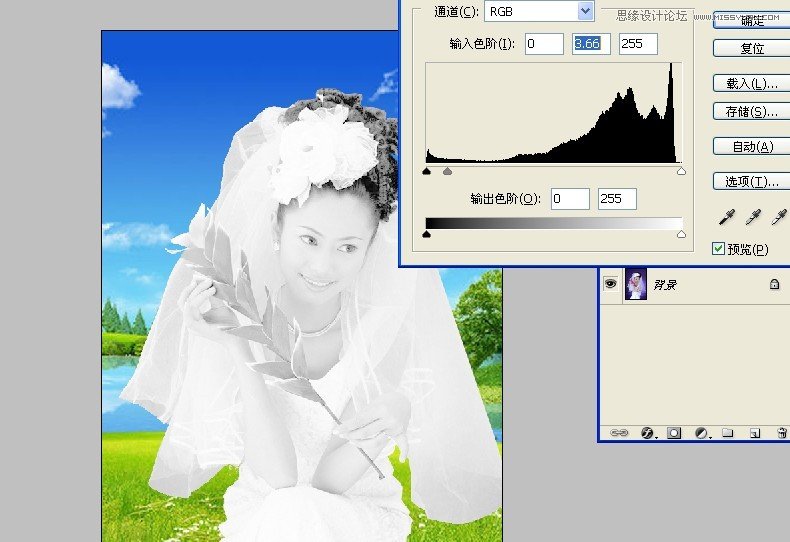The width and height of the screenshot is (790, 542).
Task: Click output levels field showing 0
Action: (570, 198)
